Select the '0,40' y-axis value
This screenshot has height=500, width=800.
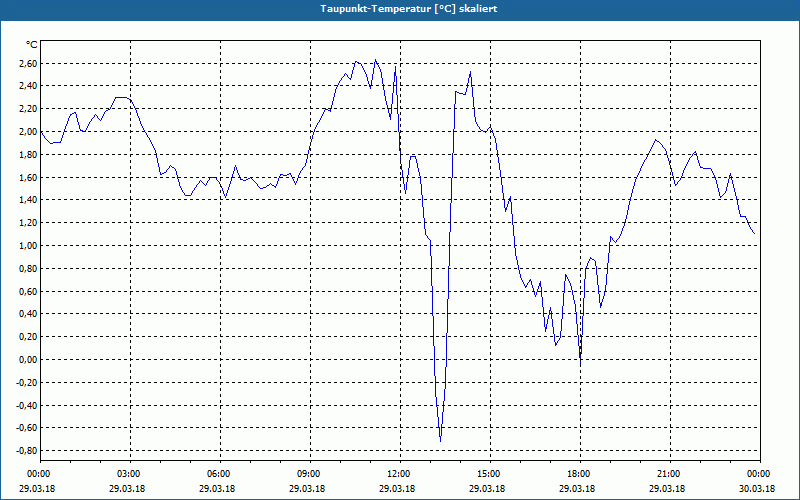point(29,314)
